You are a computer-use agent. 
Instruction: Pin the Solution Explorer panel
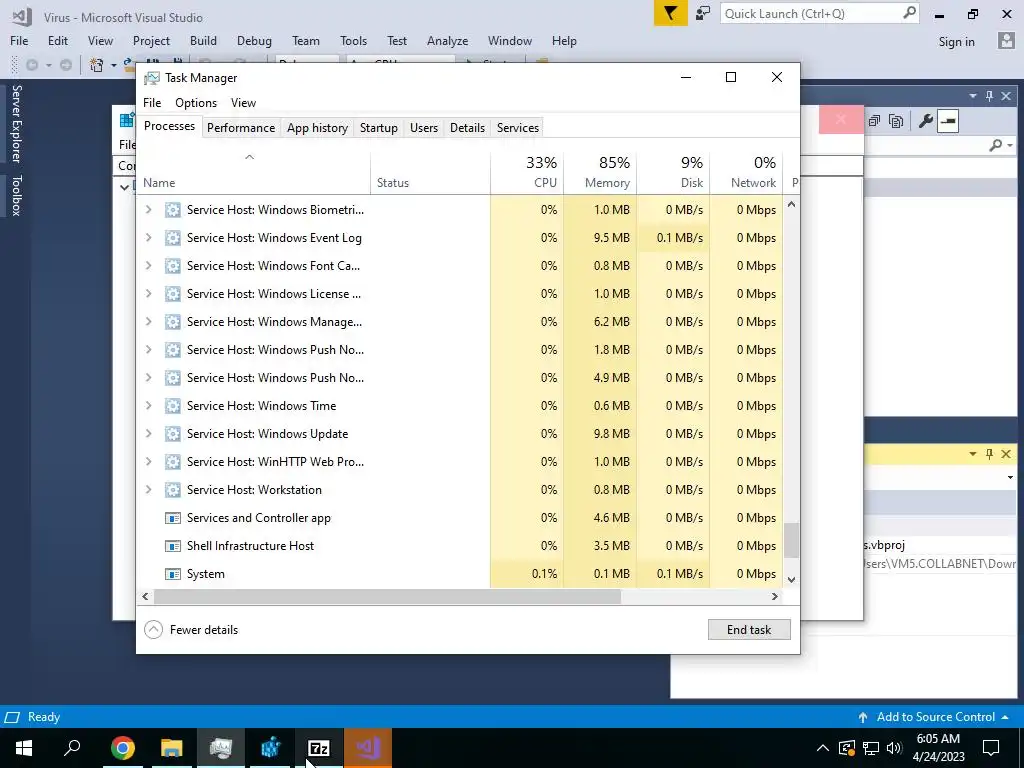pos(989,96)
